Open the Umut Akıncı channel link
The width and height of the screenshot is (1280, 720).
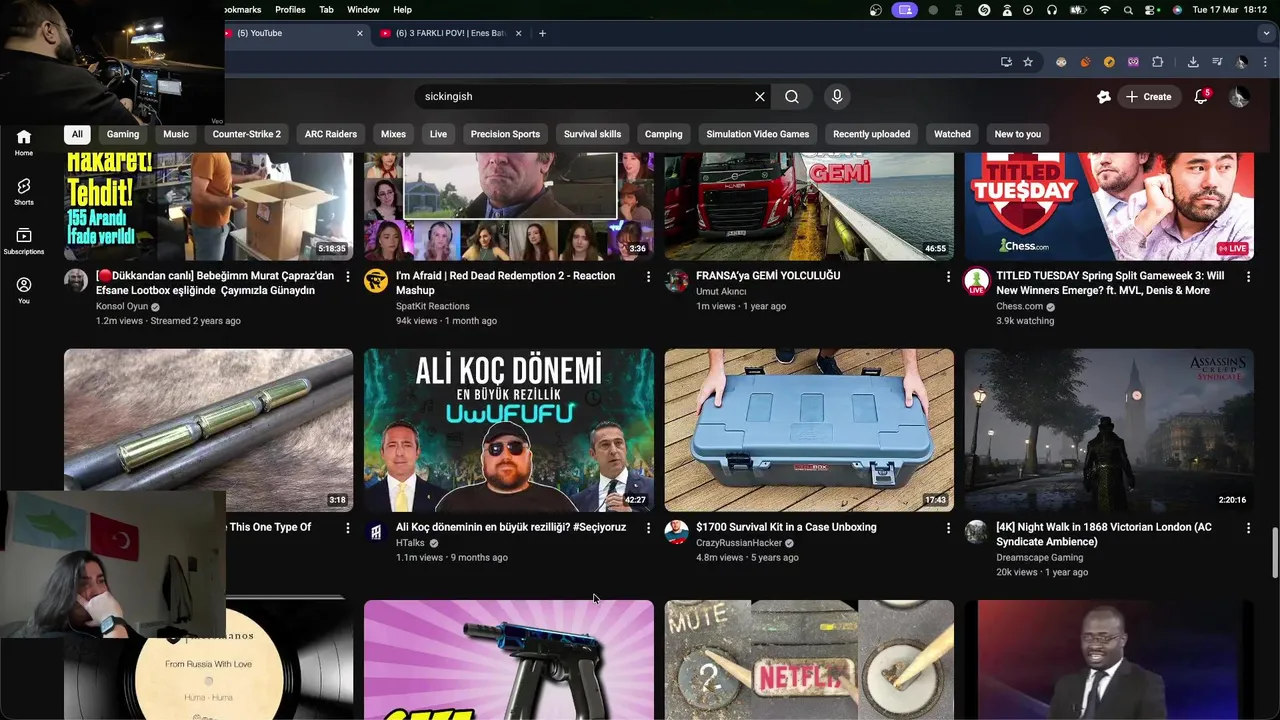coord(721,291)
